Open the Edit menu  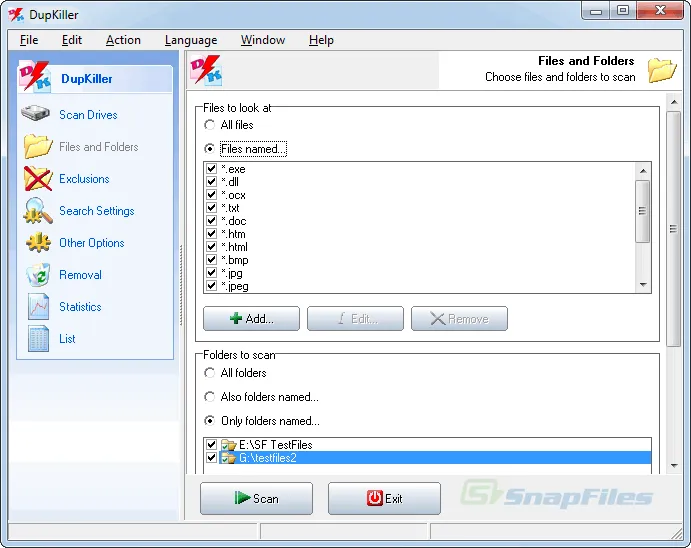click(x=72, y=40)
